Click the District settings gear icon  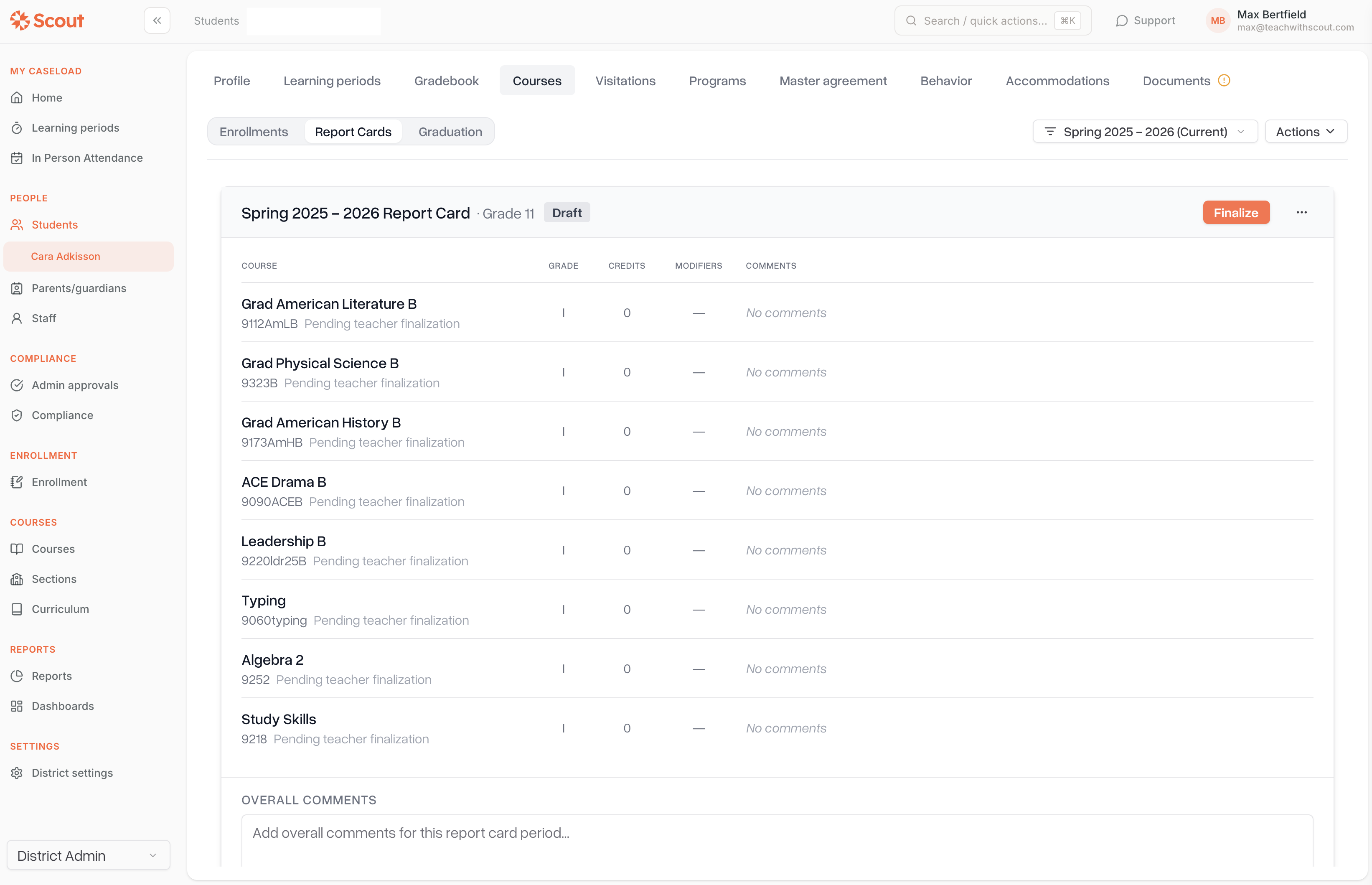point(17,772)
